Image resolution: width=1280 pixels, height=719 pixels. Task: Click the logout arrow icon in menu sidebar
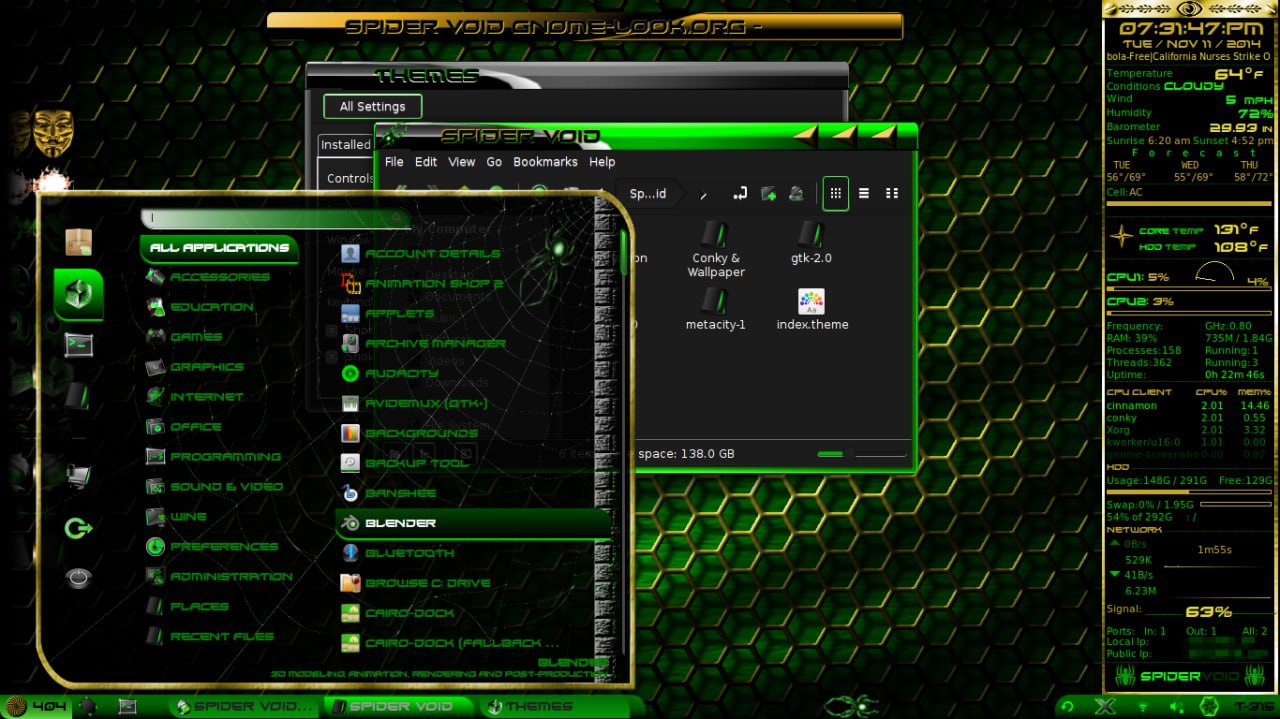click(x=79, y=528)
